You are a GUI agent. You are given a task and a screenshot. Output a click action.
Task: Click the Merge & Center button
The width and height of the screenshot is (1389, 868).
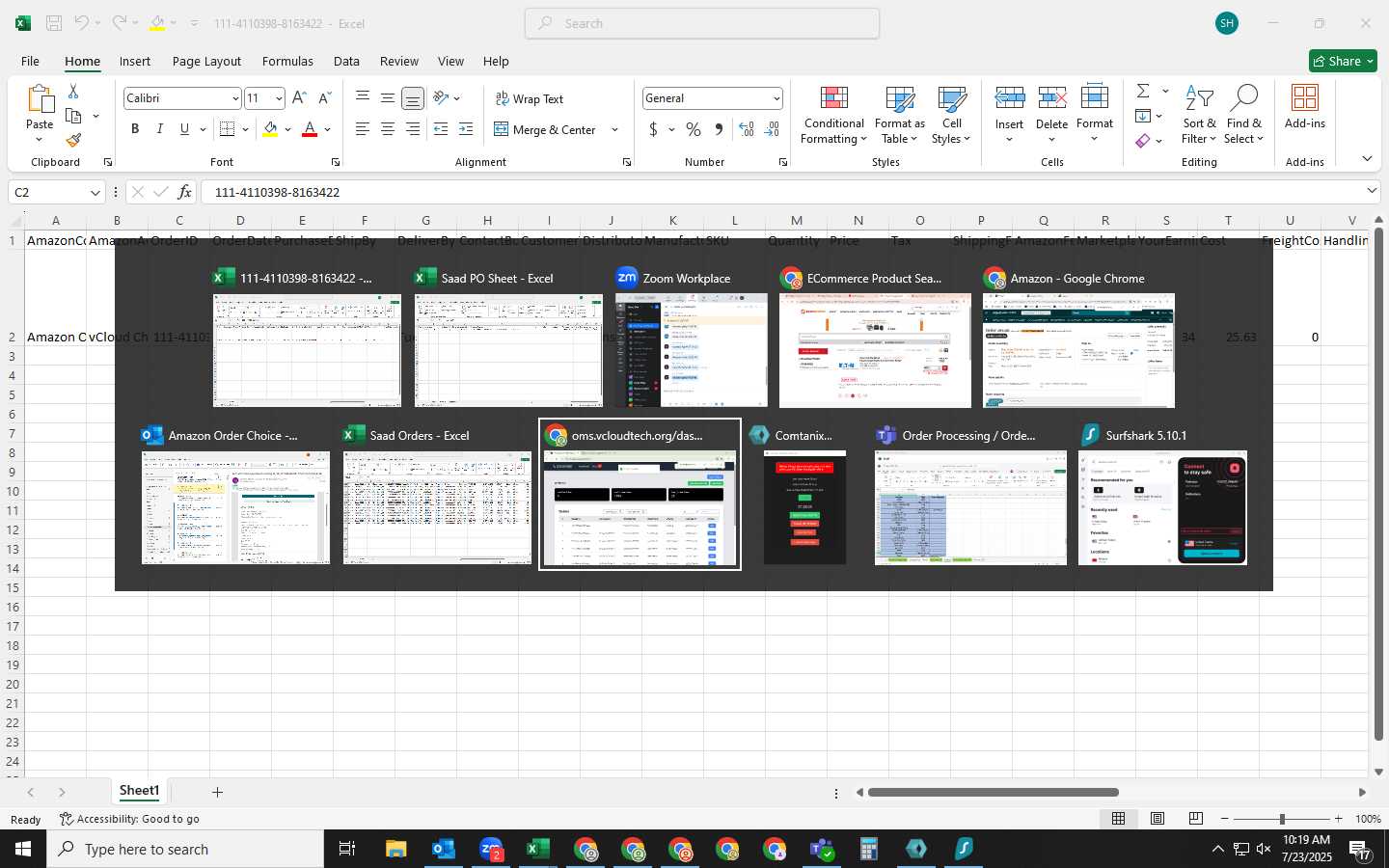(x=545, y=129)
